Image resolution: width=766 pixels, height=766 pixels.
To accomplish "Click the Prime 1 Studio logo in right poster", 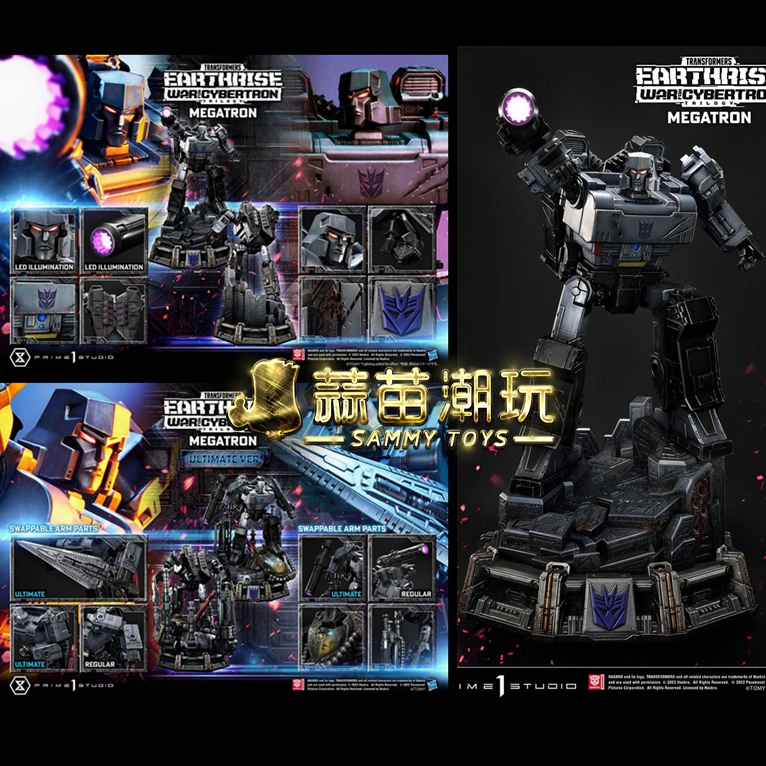I will (518, 686).
